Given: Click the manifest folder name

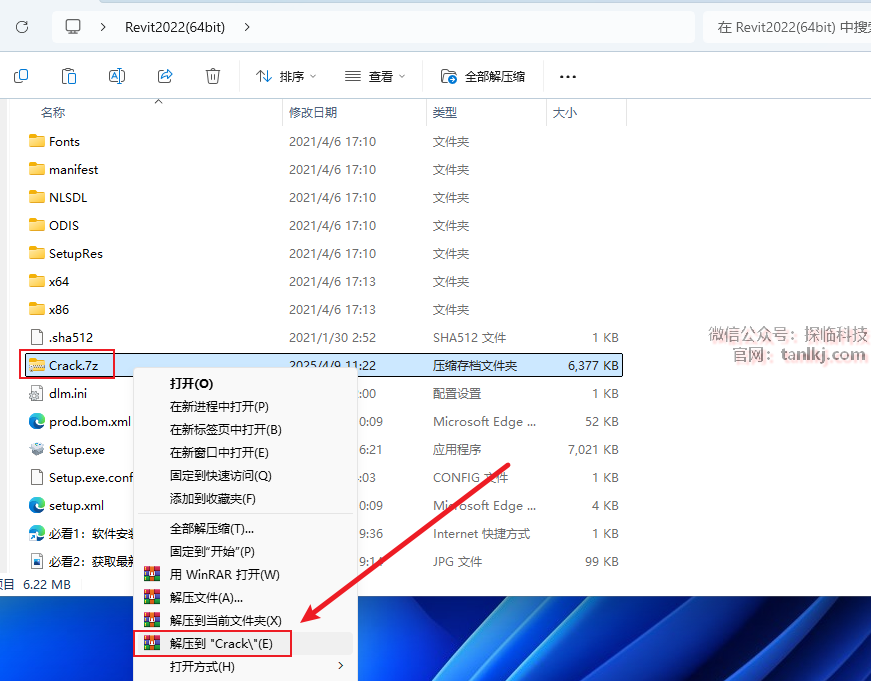Looking at the screenshot, I should [73, 169].
